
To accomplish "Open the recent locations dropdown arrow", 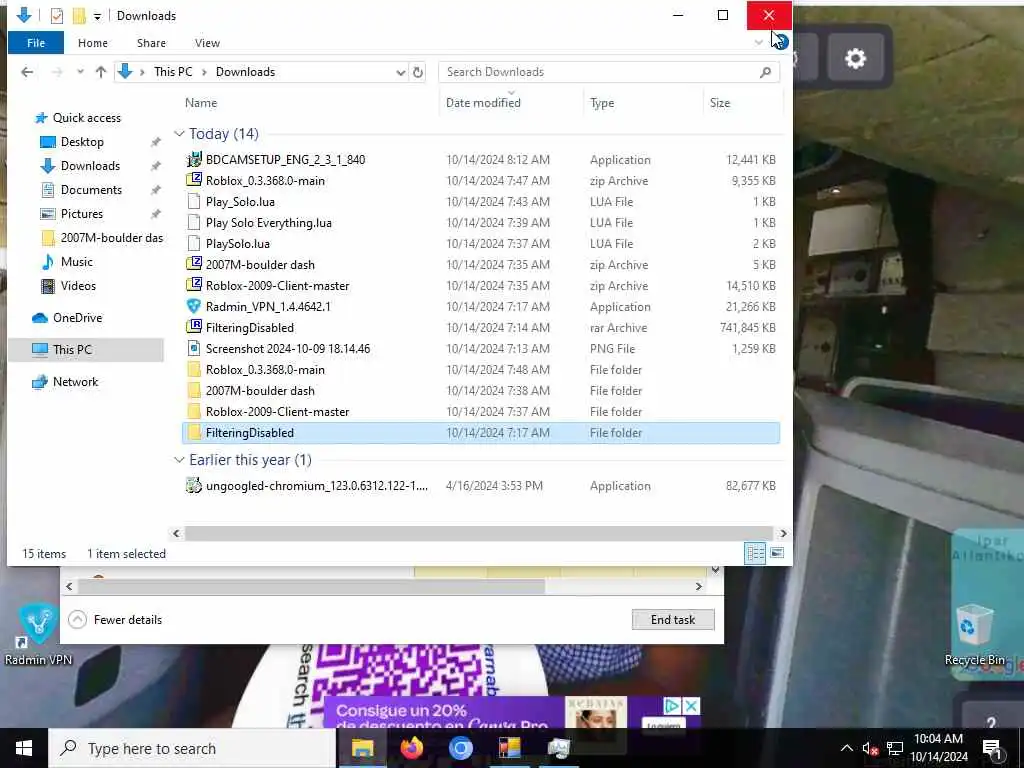I will [80, 72].
